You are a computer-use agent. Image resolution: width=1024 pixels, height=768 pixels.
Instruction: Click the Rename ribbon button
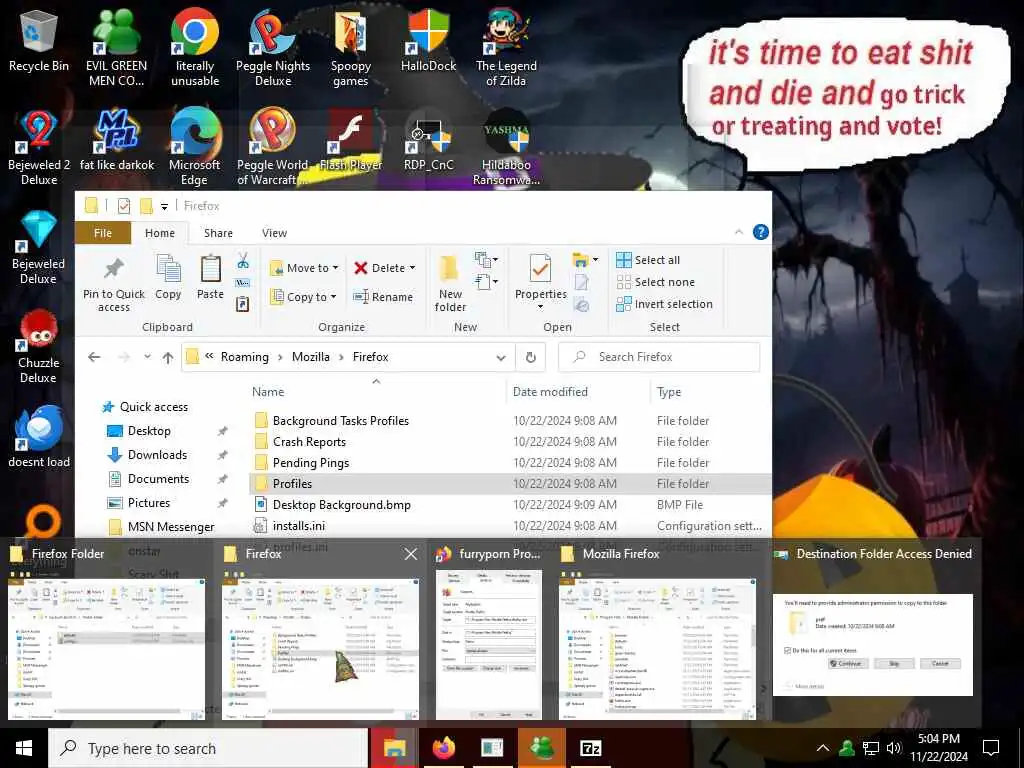[x=383, y=297]
